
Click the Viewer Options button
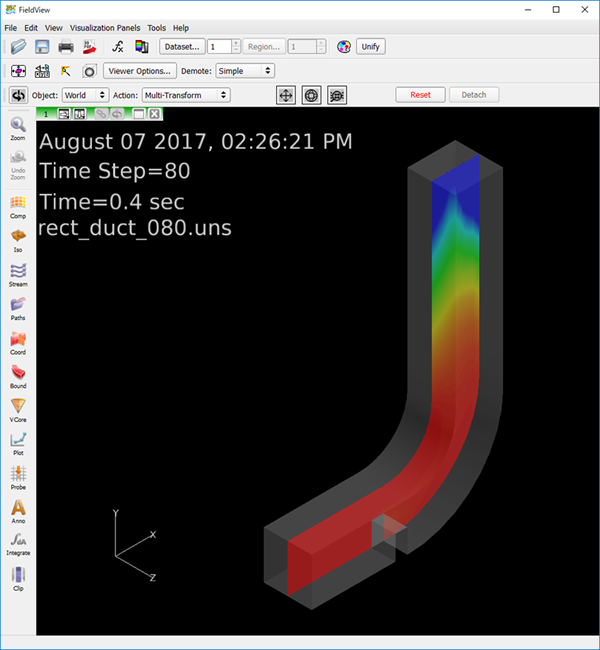pos(140,71)
